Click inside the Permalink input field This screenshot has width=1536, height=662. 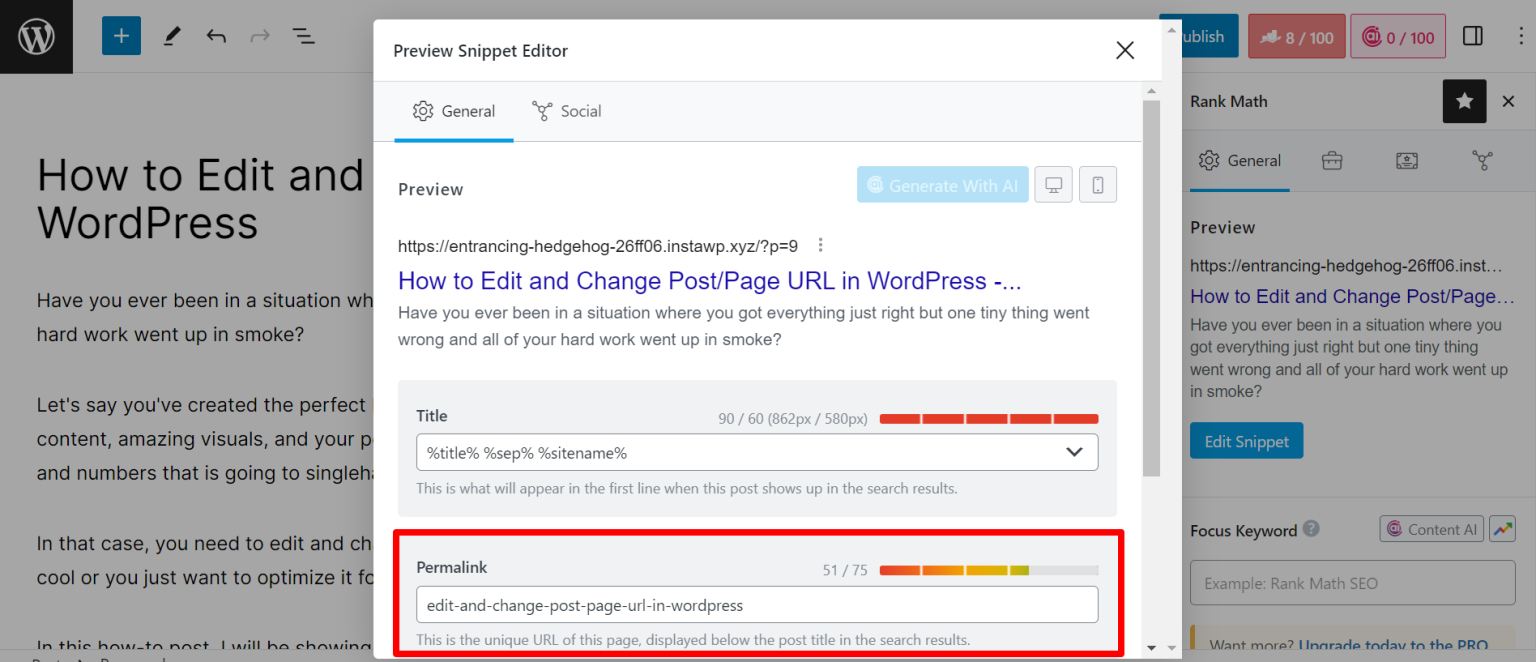tap(757, 605)
